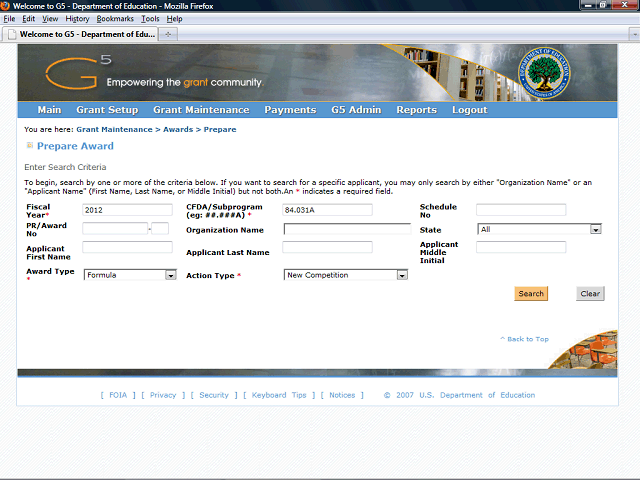This screenshot has height=480, width=640.
Task: Click the Schedule No input field
Action: pos(521,210)
